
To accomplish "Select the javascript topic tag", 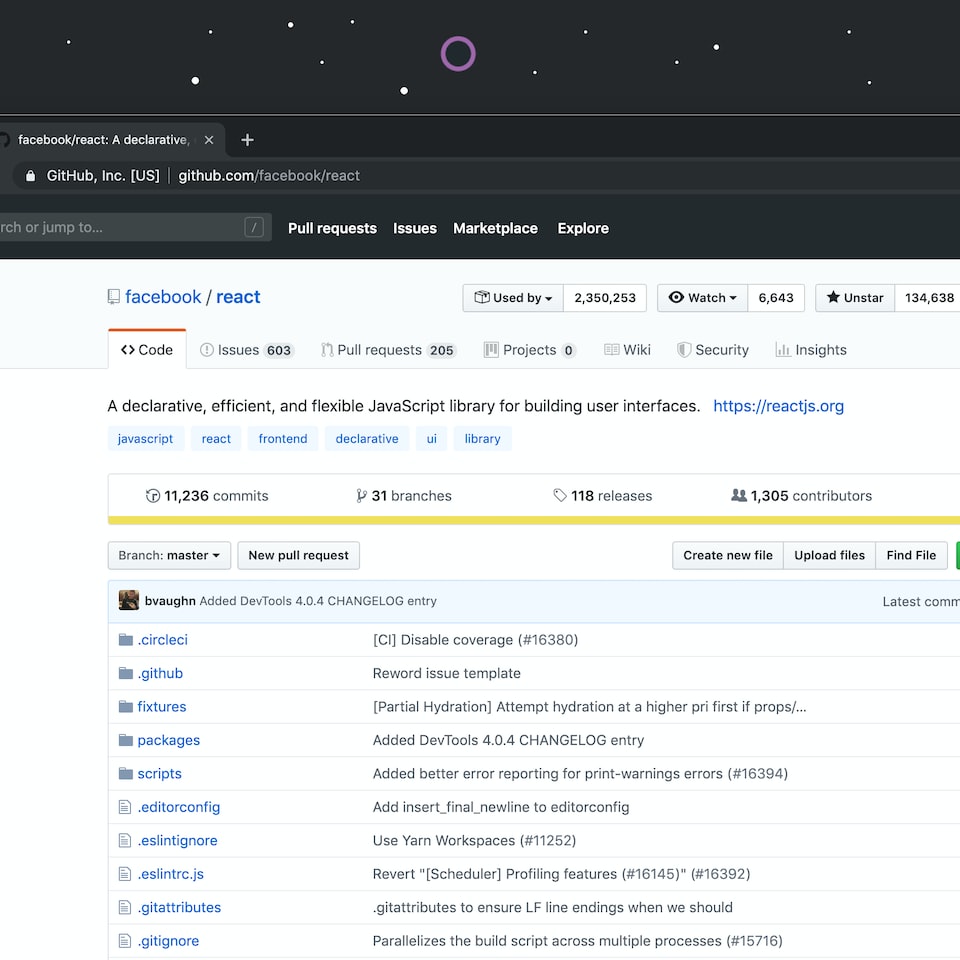I will [x=145, y=439].
